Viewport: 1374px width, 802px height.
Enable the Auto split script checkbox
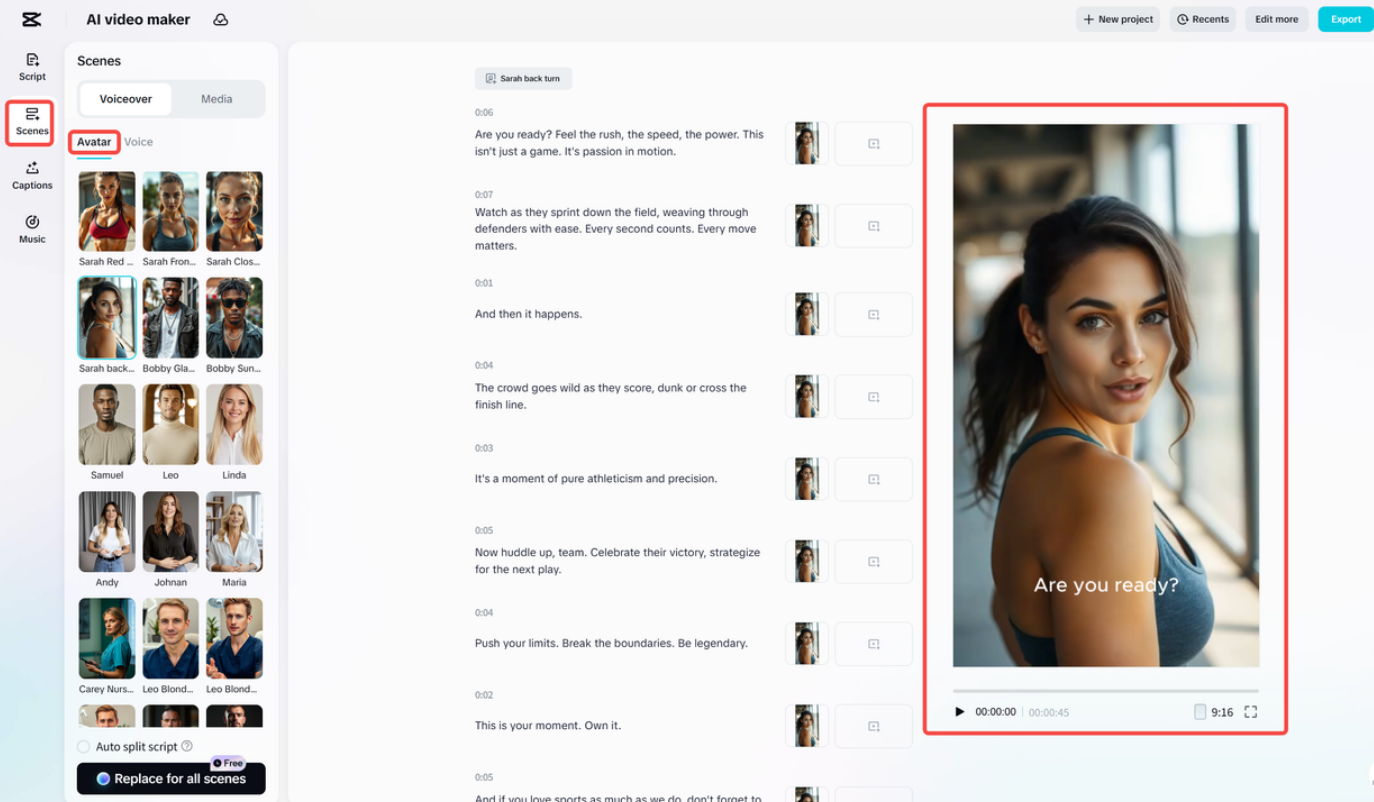83,746
